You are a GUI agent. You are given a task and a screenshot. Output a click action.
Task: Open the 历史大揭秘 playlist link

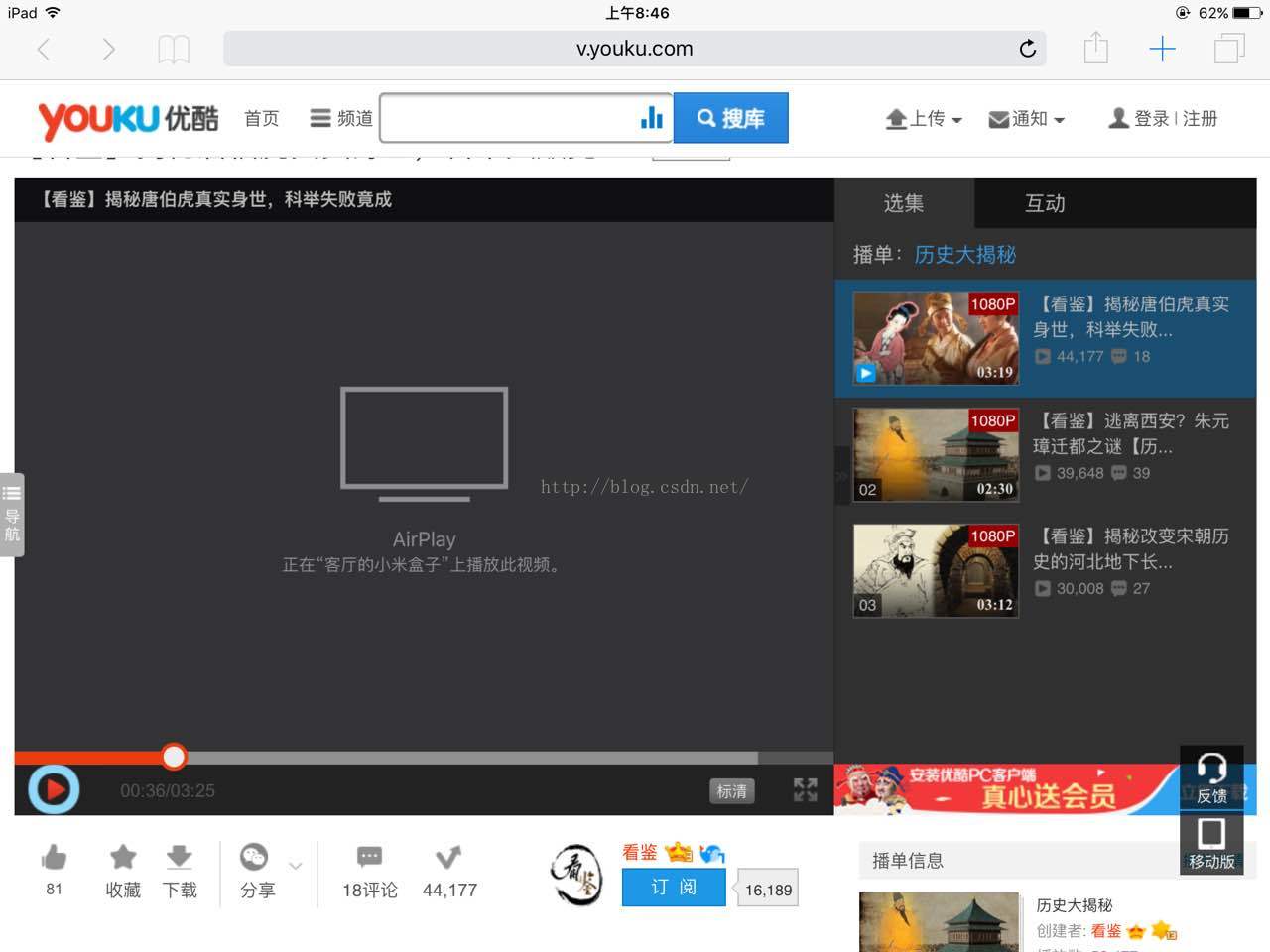click(965, 255)
